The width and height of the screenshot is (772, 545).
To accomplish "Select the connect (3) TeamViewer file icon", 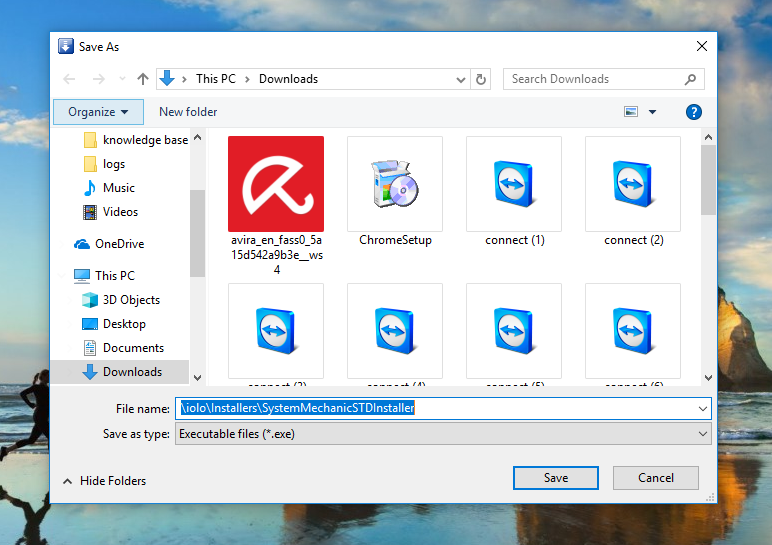I will (276, 331).
